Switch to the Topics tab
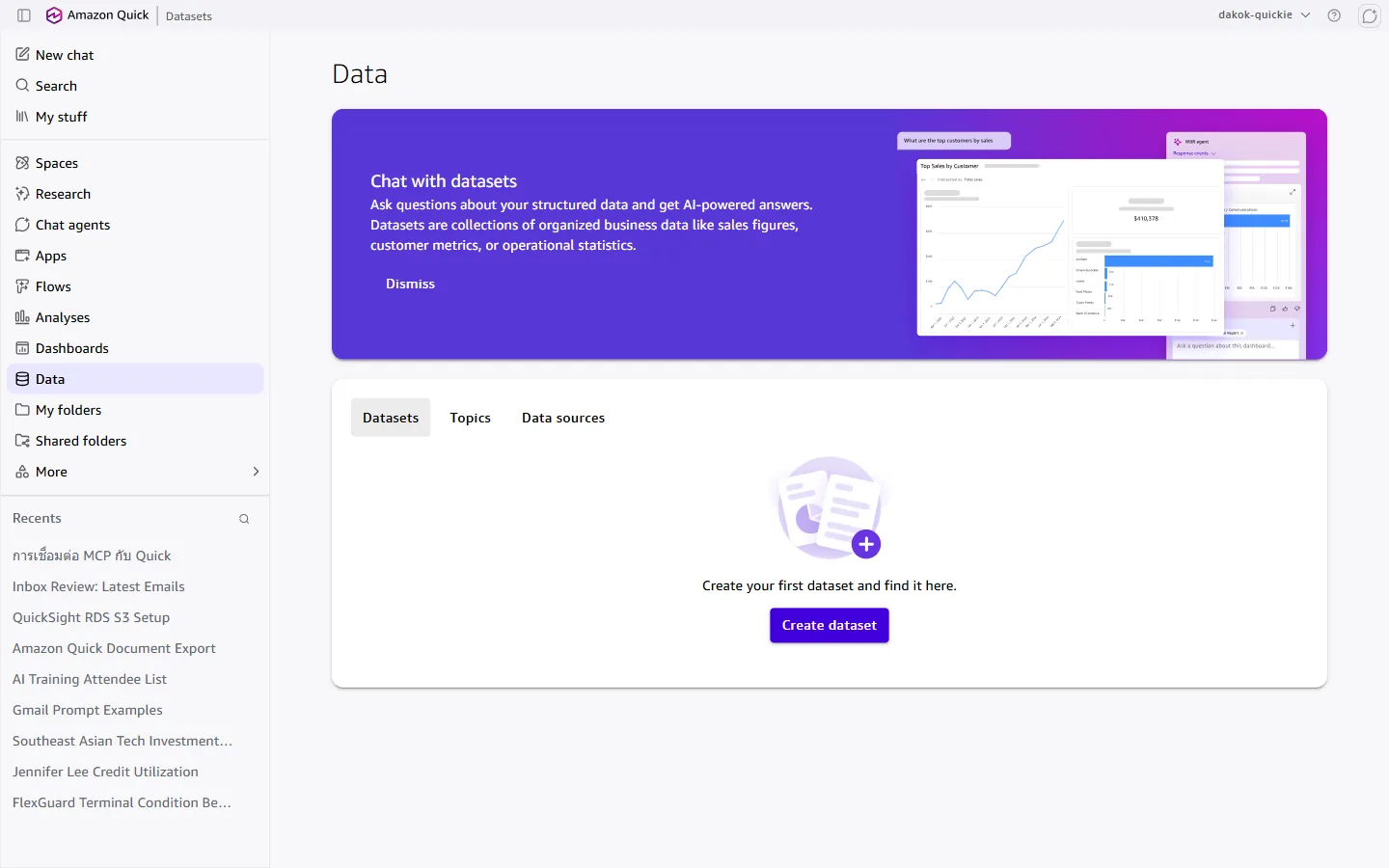This screenshot has width=1389, height=868. coord(470,418)
